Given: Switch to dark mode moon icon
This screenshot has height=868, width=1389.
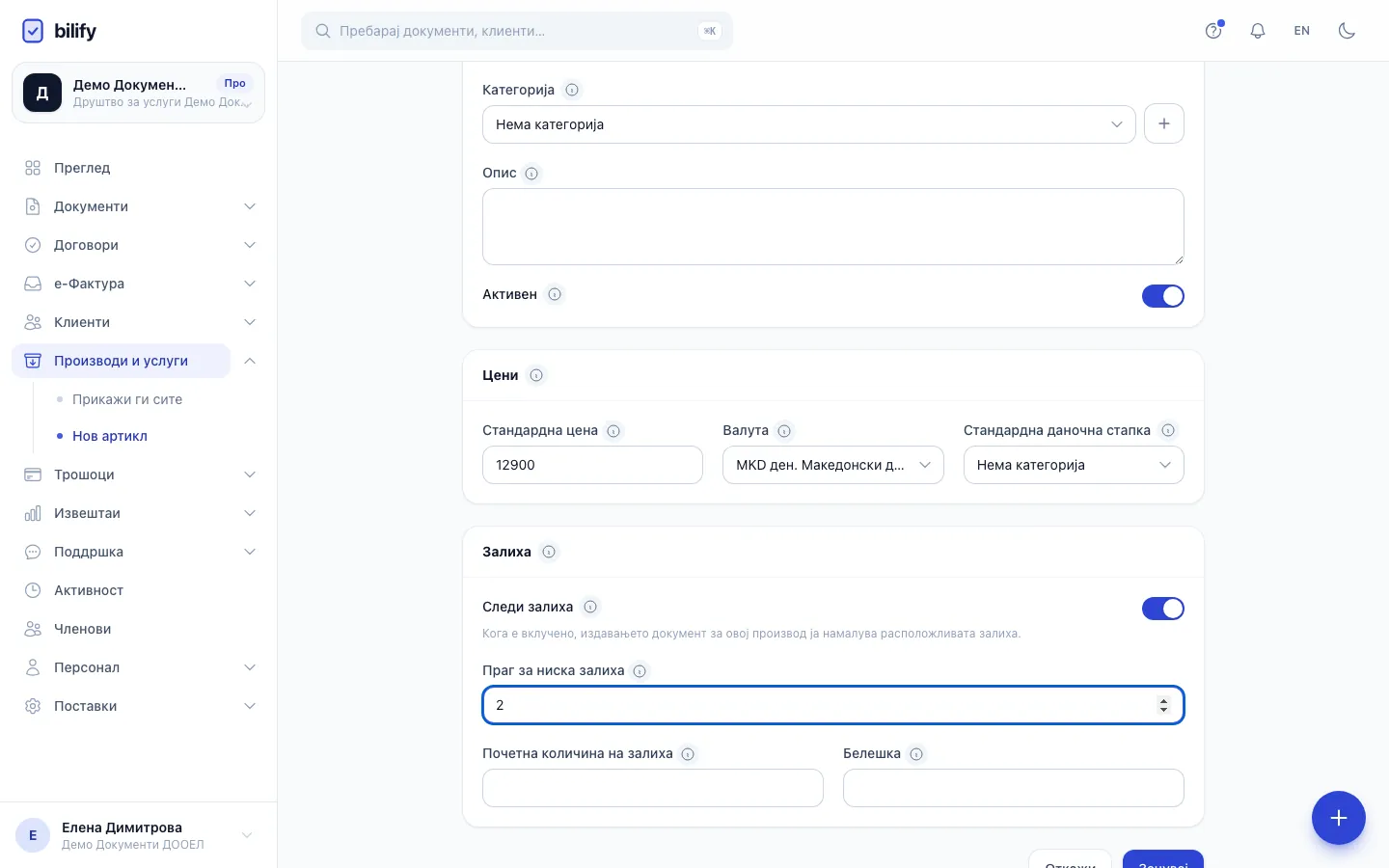Looking at the screenshot, I should coord(1347,31).
